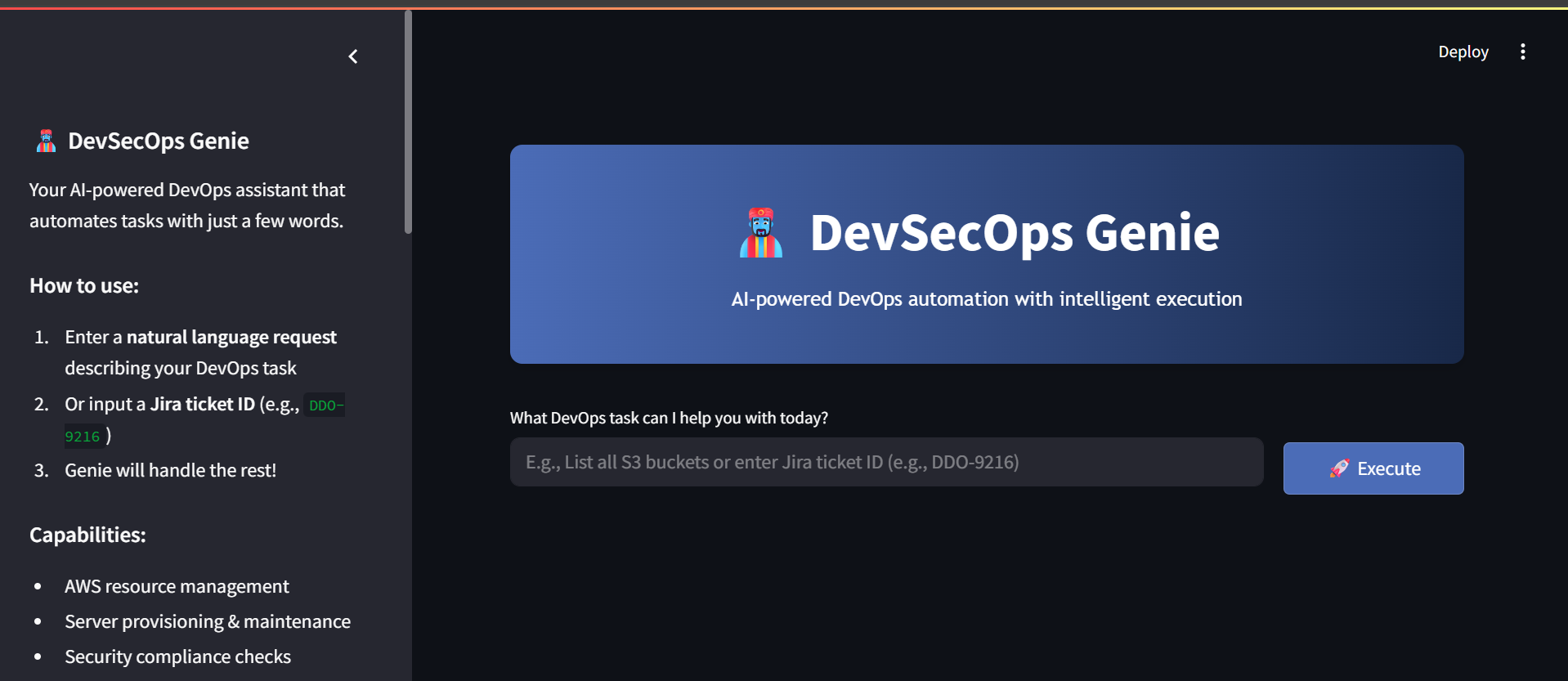Click 'AWS resource management' list item
Screen dimensions: 1568x681
click(177, 586)
